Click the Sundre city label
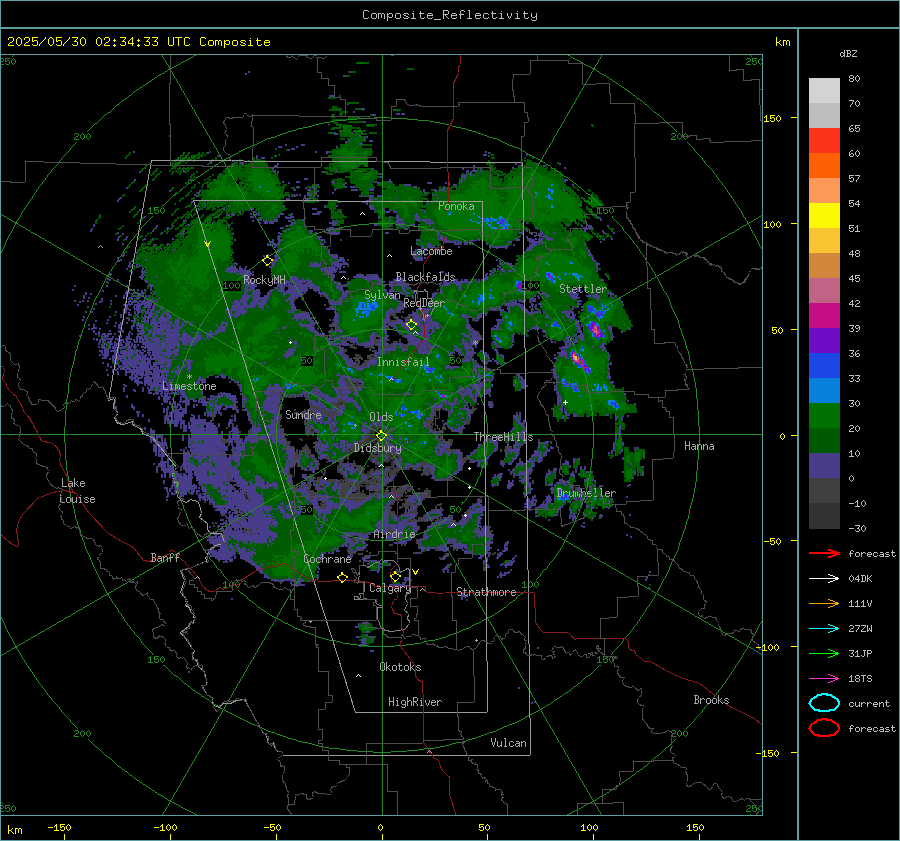The width and height of the screenshot is (900, 841). [x=303, y=414]
